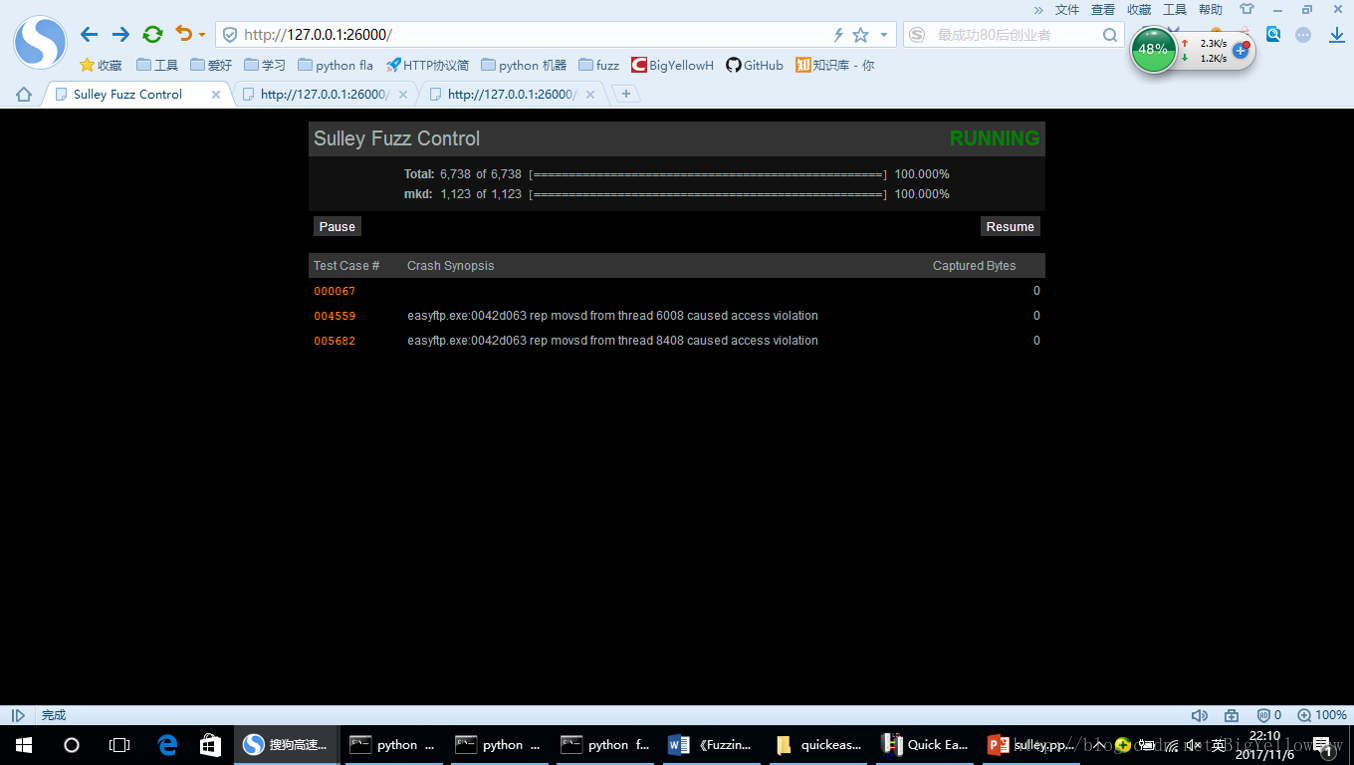This screenshot has height=765, width=1354.
Task: Open dropdown next to the undo arrow
Action: (202, 35)
